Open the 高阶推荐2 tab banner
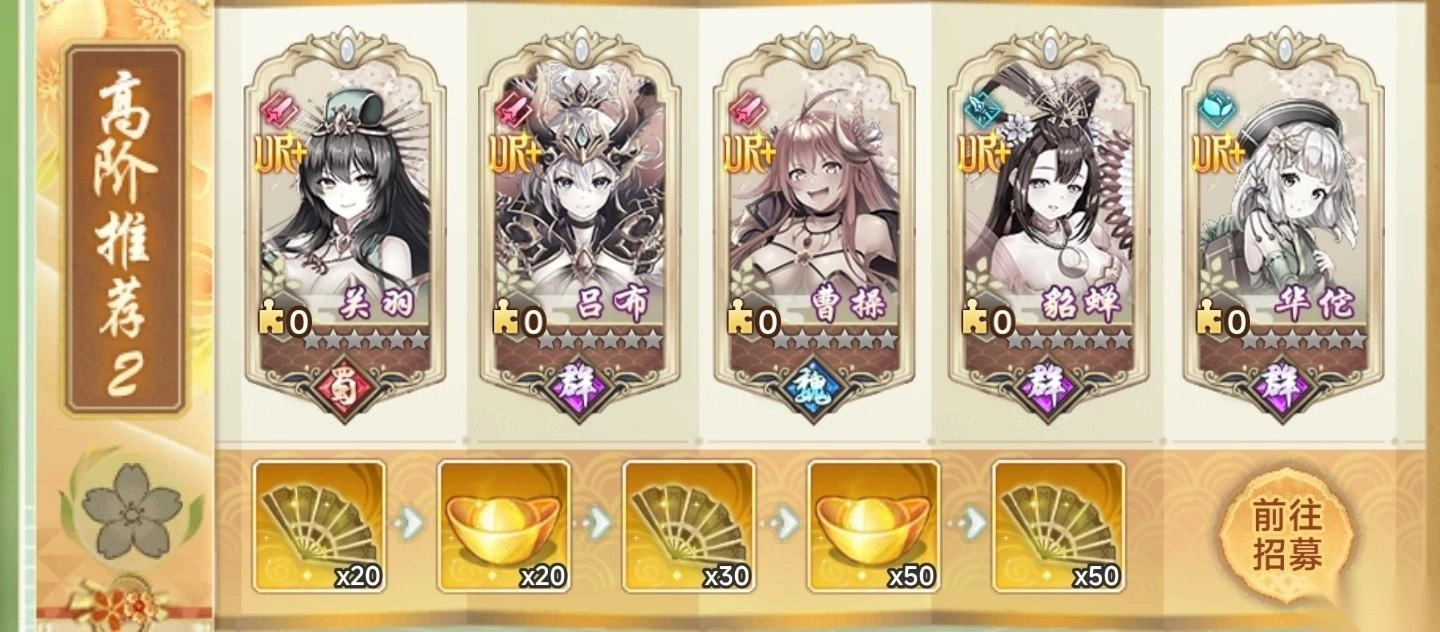Viewport: 1440px width, 632px height. (x=125, y=230)
